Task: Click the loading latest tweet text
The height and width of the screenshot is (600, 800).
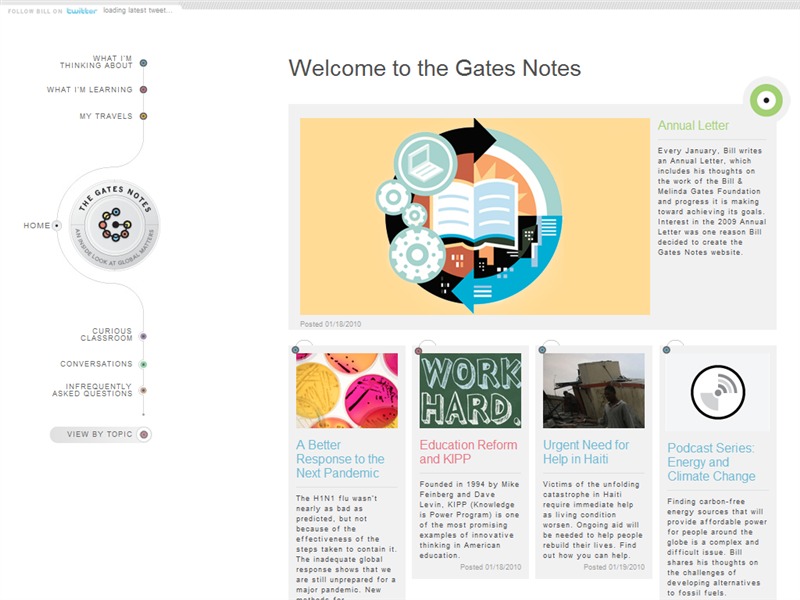Action: point(138,10)
